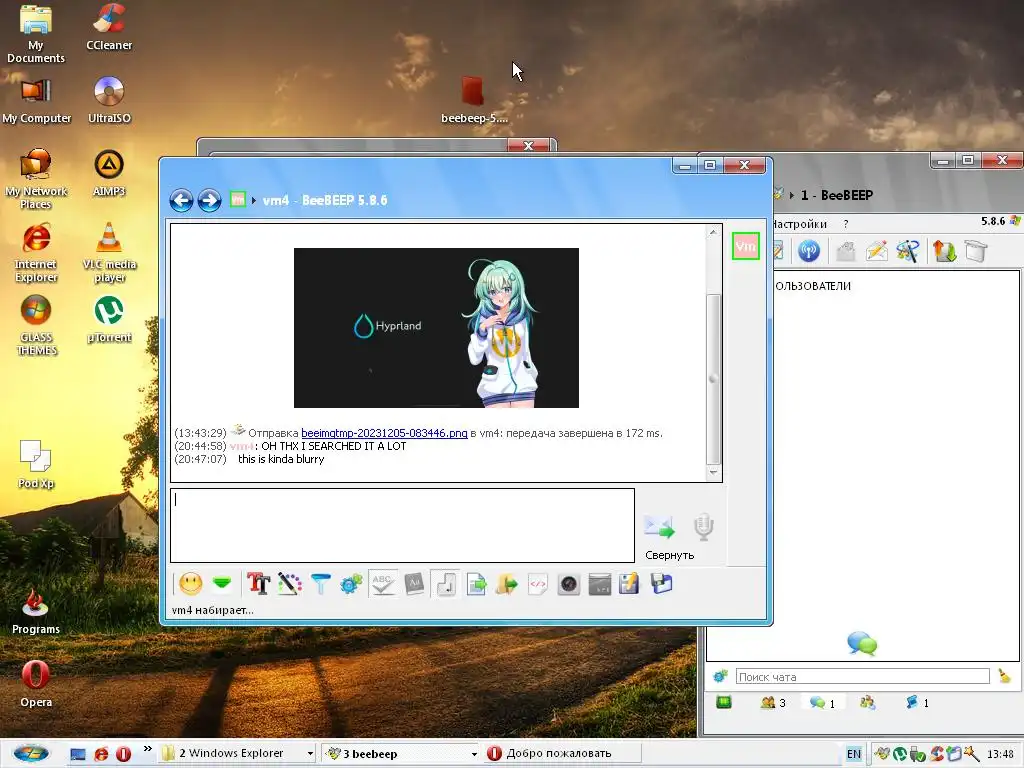Open the chat font chooser (TT icon)

[258, 583]
